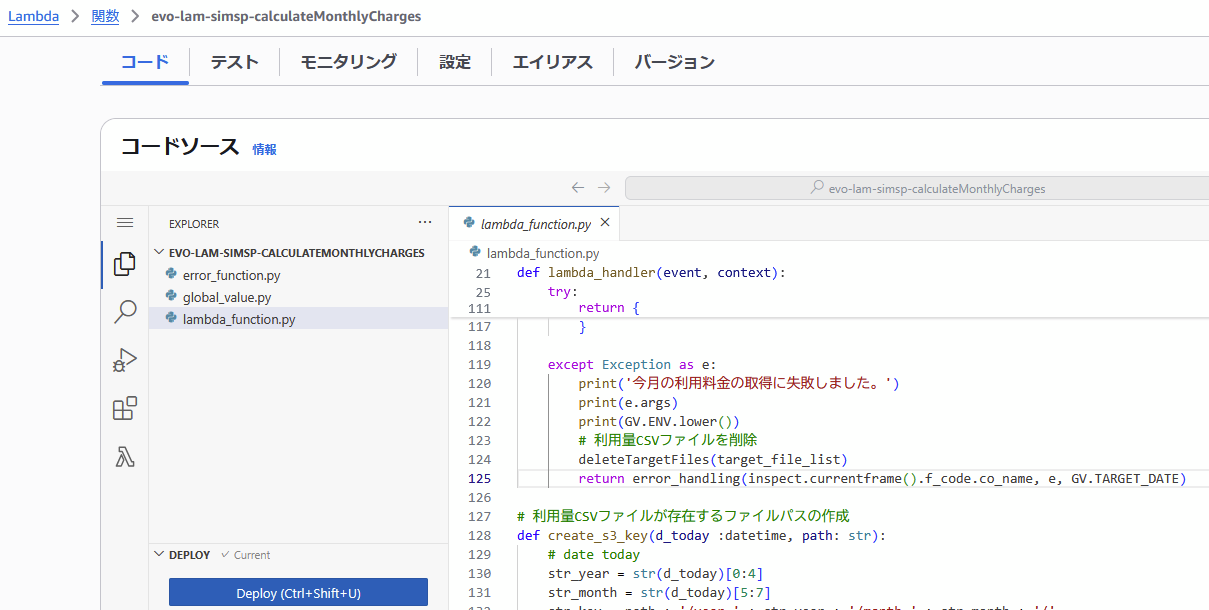Open the Search magnifier in activity bar

coord(125,312)
